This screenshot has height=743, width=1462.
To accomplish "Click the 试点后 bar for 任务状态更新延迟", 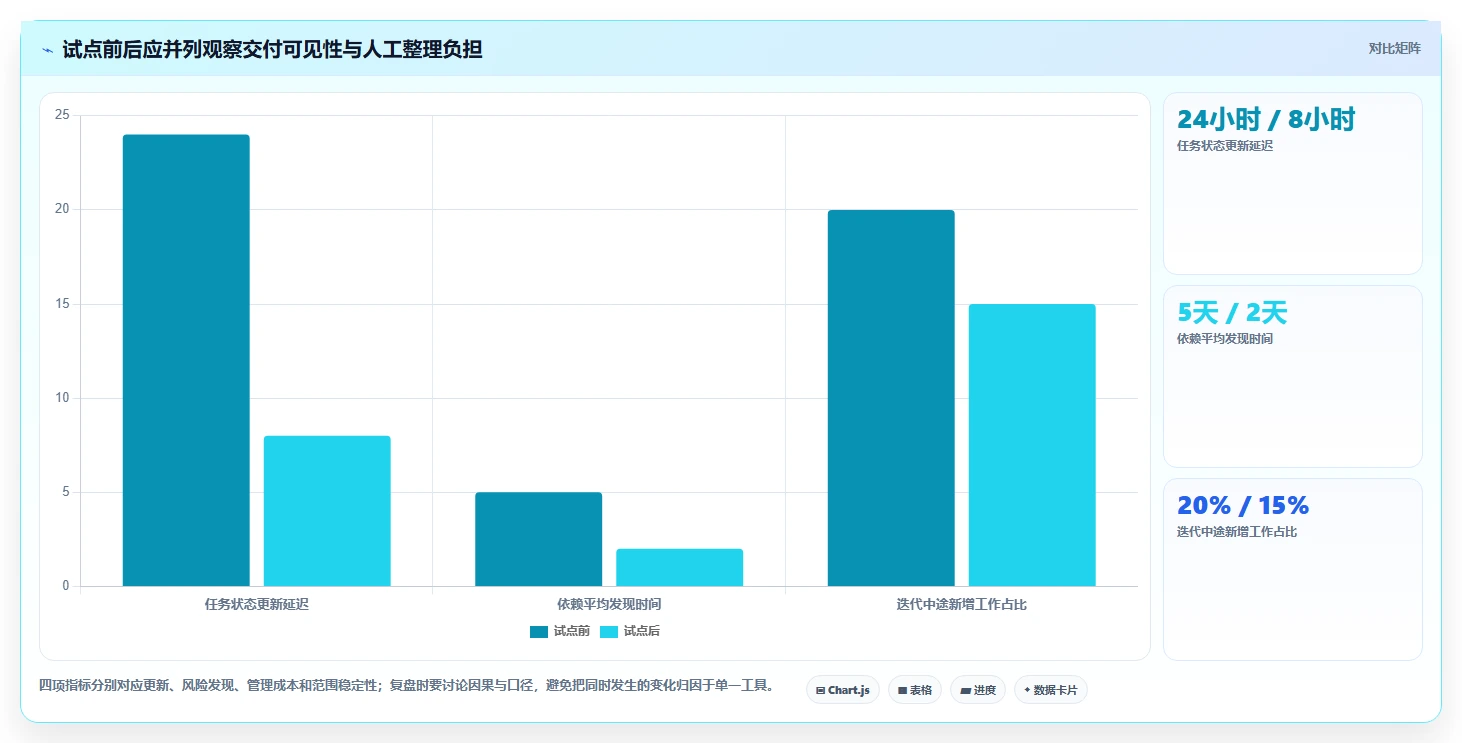I will (327, 511).
